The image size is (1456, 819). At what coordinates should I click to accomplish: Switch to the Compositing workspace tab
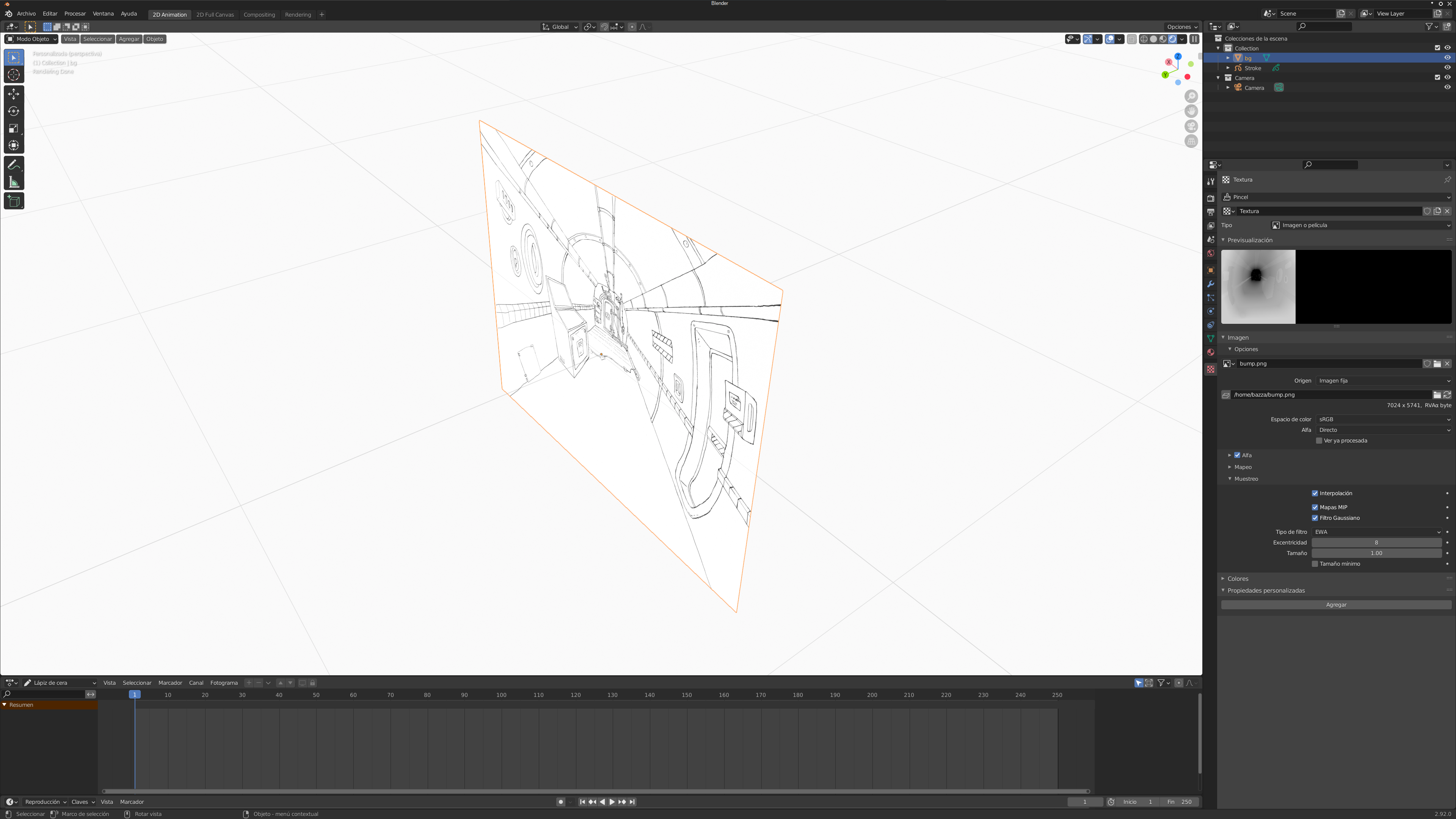259,15
